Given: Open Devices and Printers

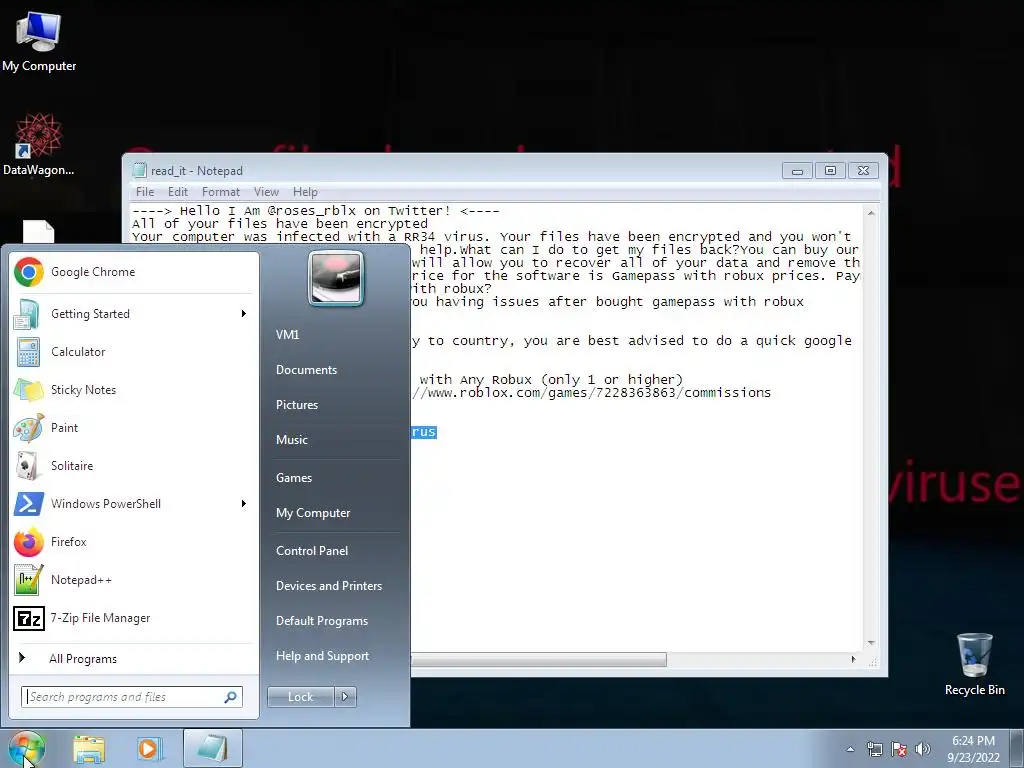Looking at the screenshot, I should [328, 586].
